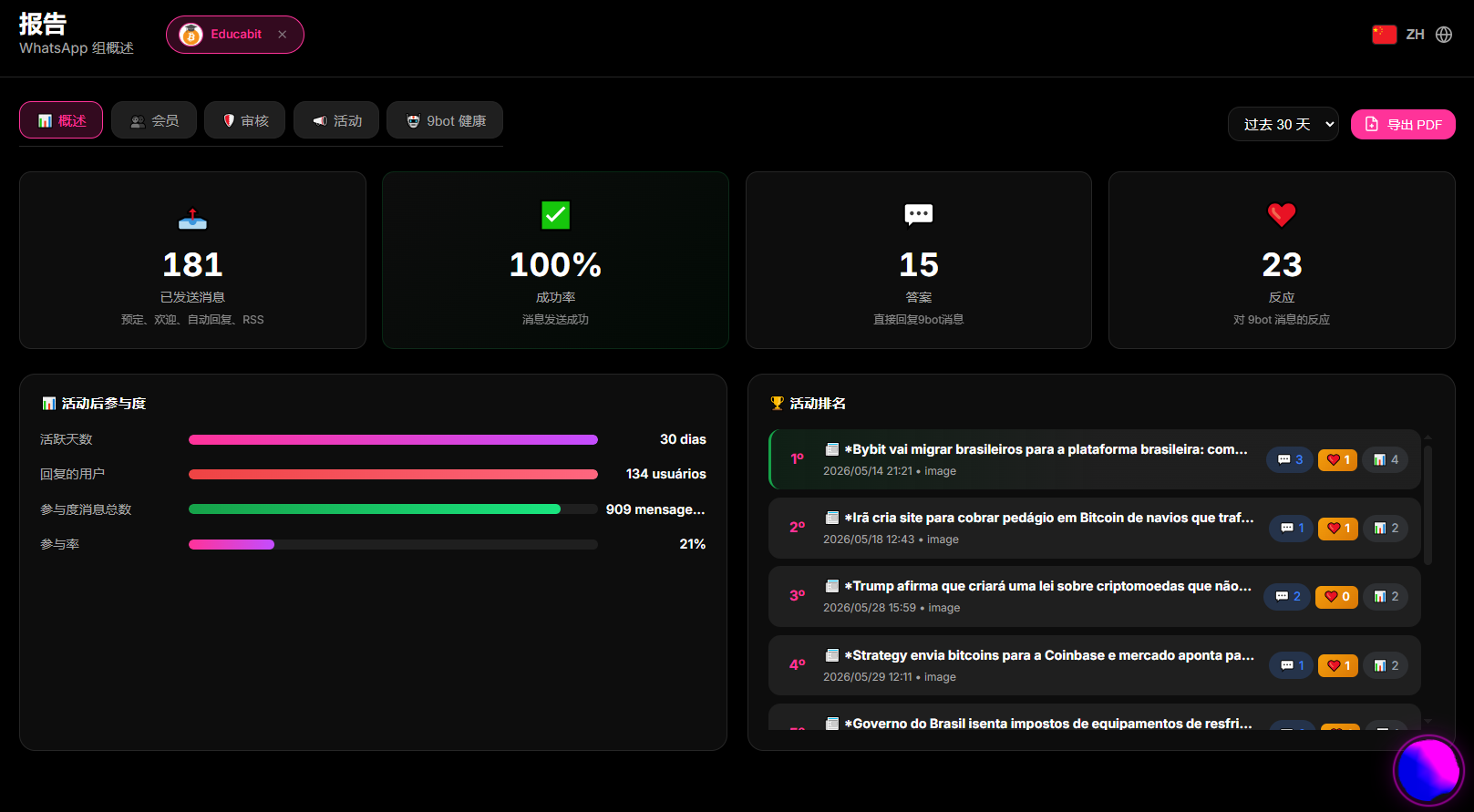Click the 报告 page heading
The image size is (1474, 812).
[x=43, y=24]
